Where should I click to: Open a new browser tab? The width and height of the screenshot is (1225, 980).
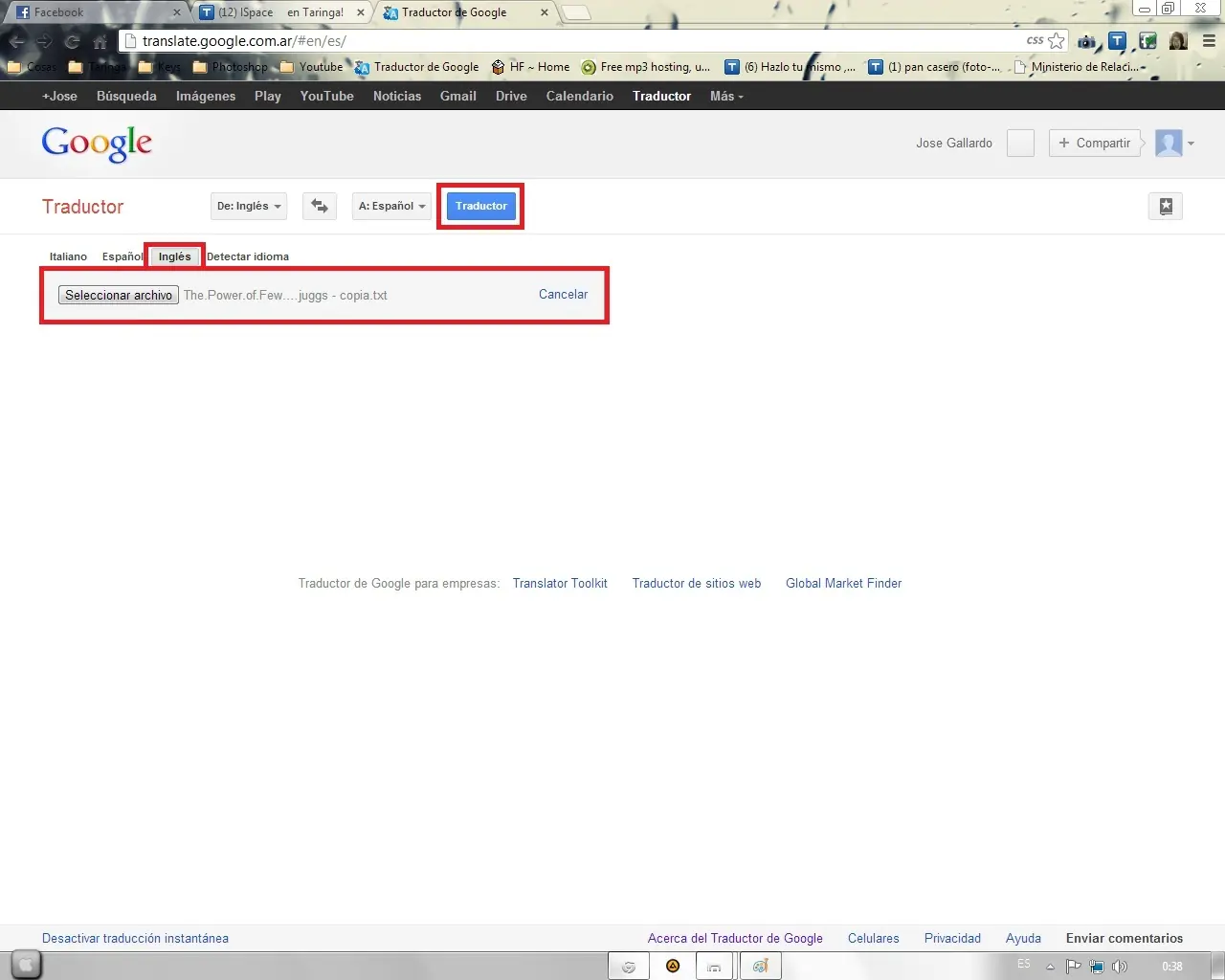coord(576,12)
